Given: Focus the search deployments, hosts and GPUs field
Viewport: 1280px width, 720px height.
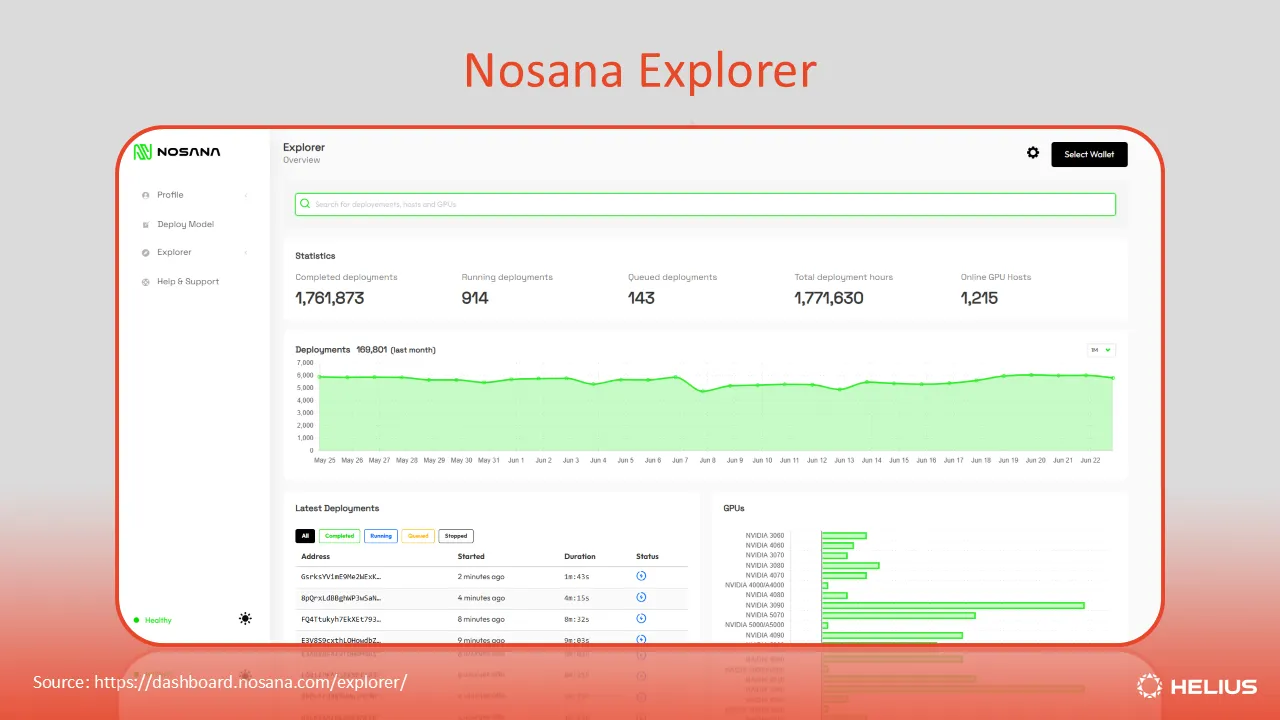Looking at the screenshot, I should (705, 204).
